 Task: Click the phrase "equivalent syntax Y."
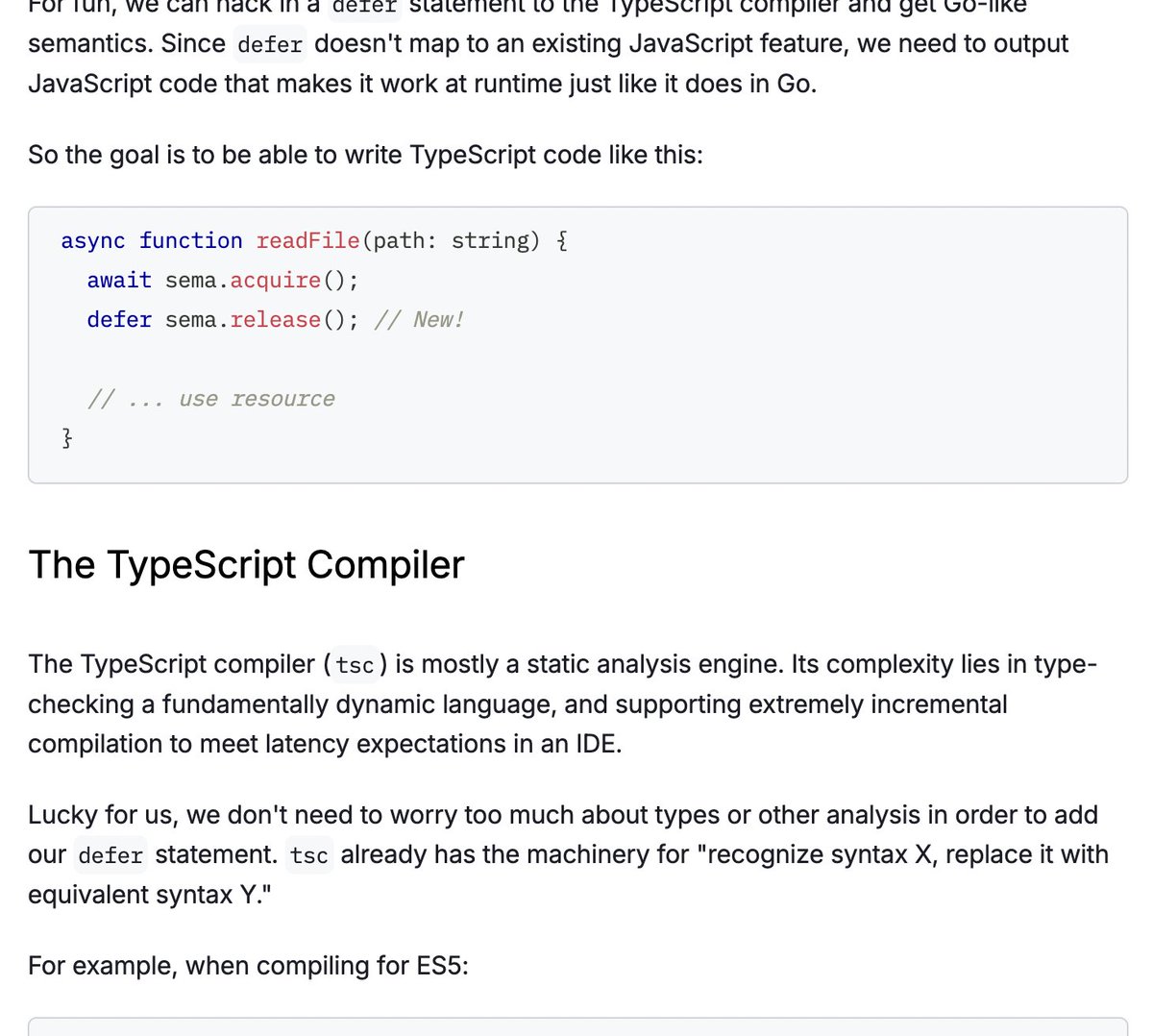tap(150, 895)
